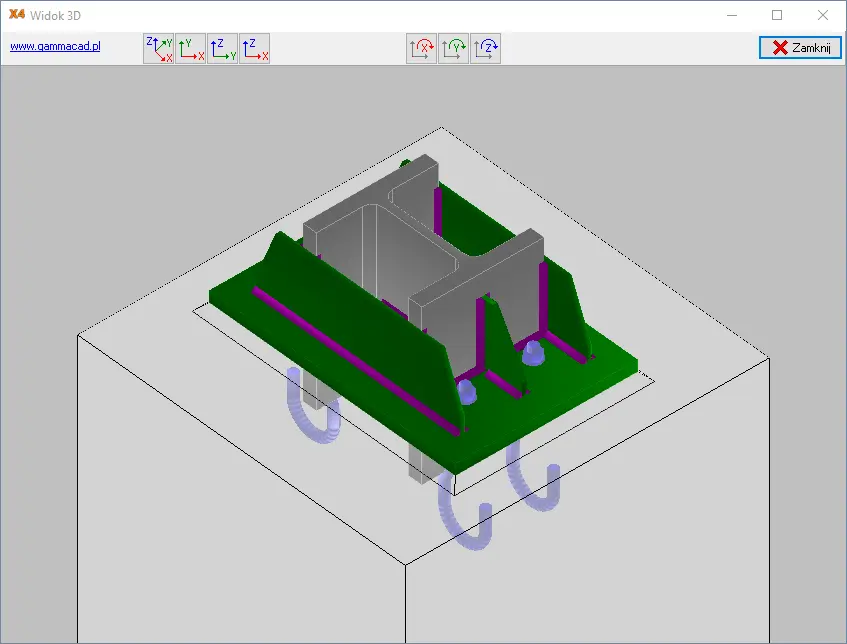This screenshot has width=847, height=644.
Task: Rotate the model around the Z axis
Action: (486, 48)
